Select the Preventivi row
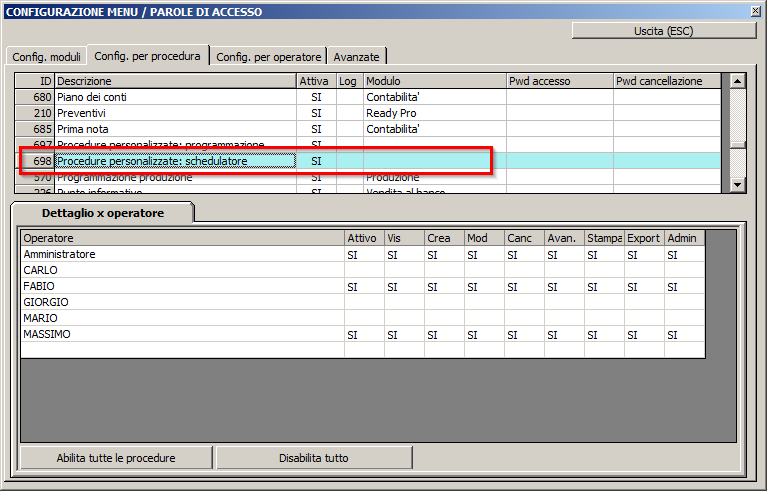Image resolution: width=767 pixels, height=491 pixels. (368, 113)
